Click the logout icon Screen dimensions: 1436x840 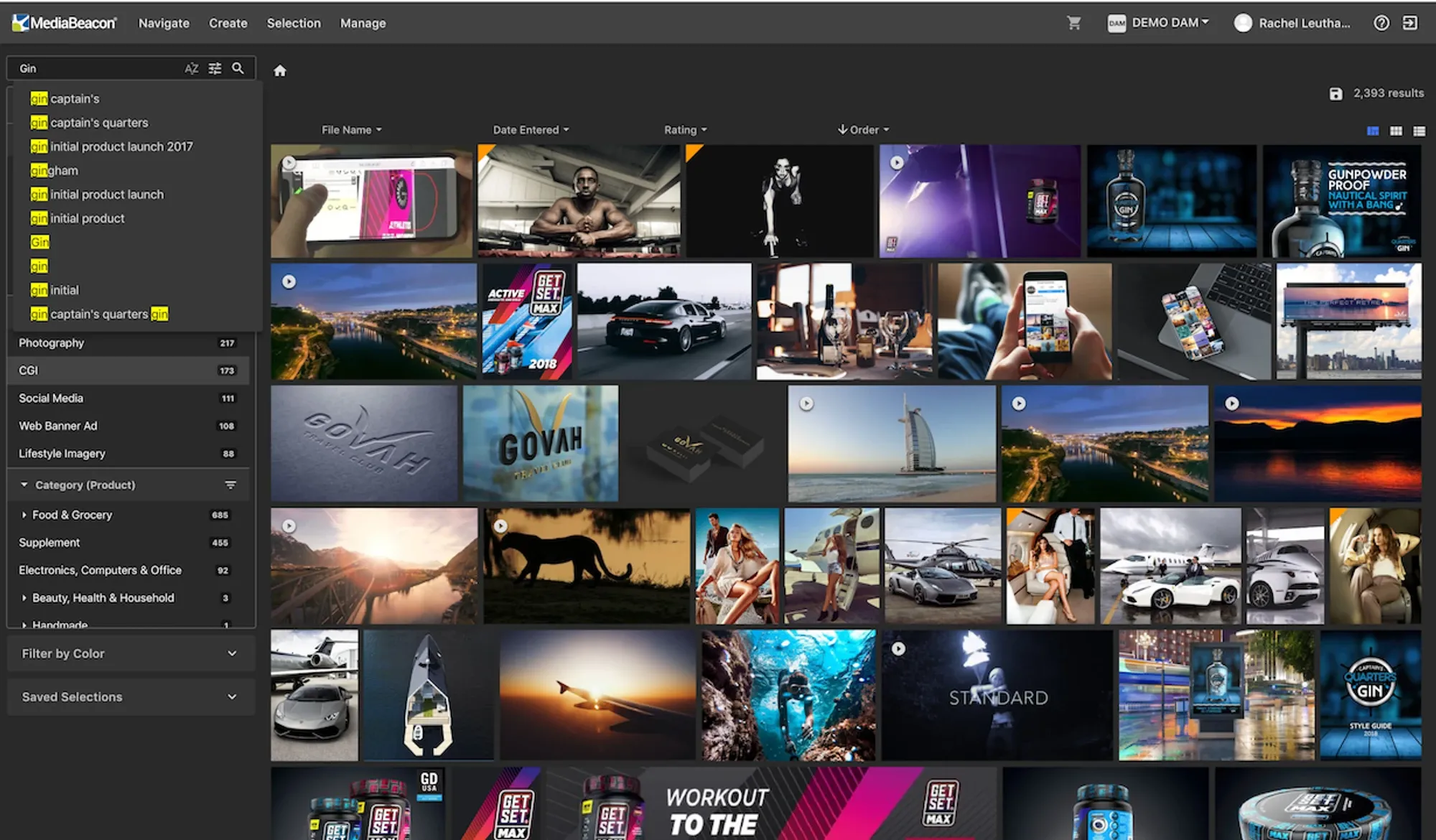[x=1410, y=23]
